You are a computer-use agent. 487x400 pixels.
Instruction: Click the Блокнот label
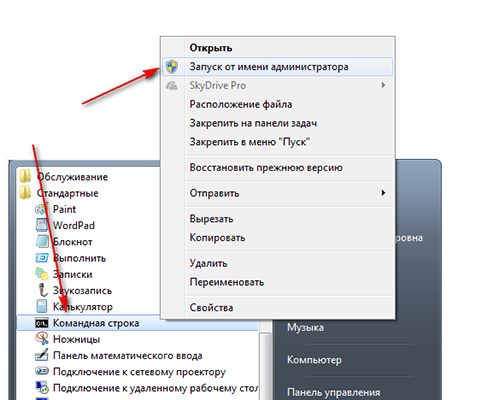click(x=73, y=242)
